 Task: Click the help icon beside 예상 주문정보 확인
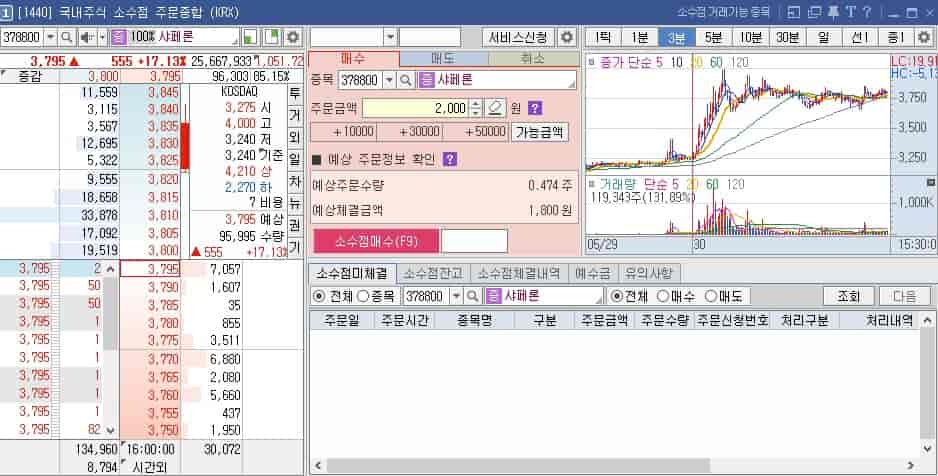(x=450, y=159)
